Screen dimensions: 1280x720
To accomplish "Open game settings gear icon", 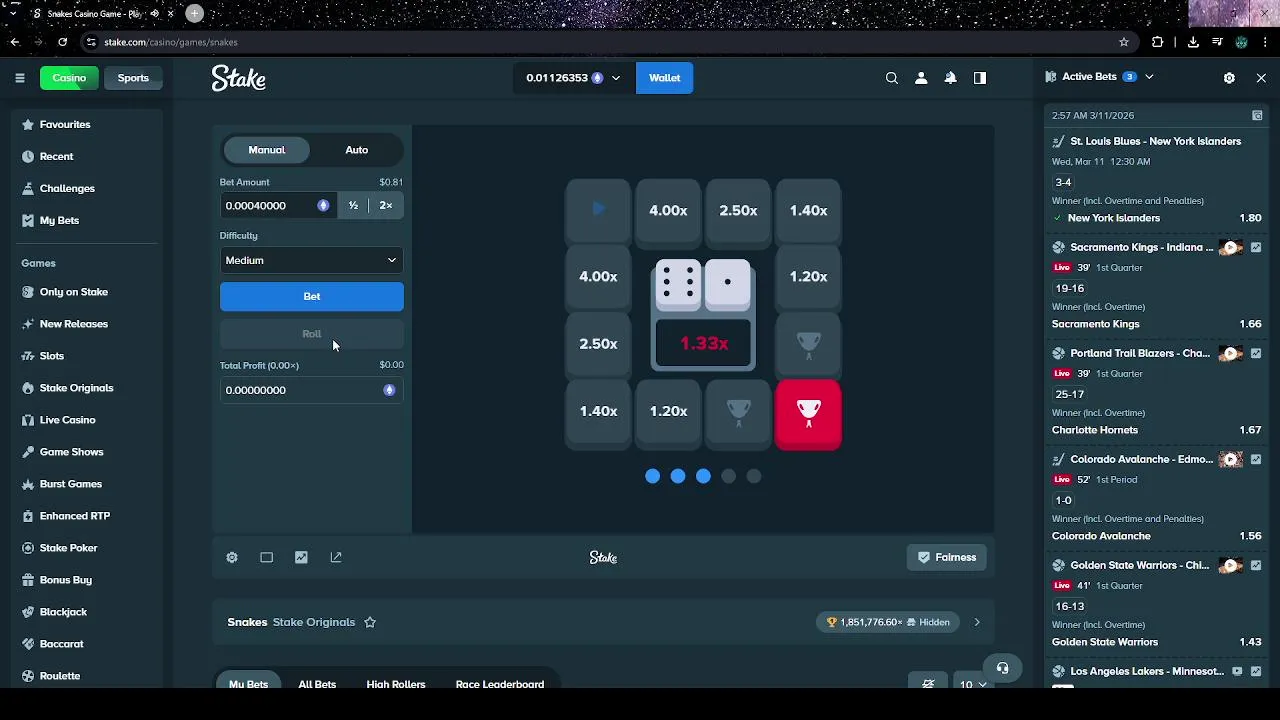I will pos(232,558).
